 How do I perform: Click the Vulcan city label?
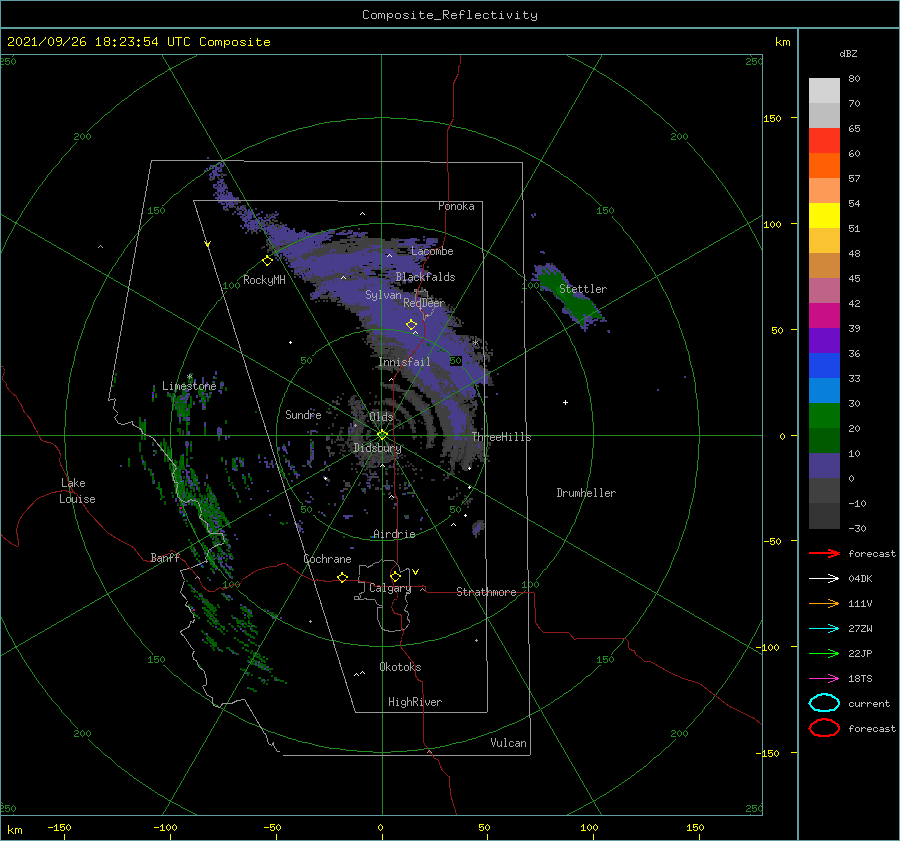point(508,743)
